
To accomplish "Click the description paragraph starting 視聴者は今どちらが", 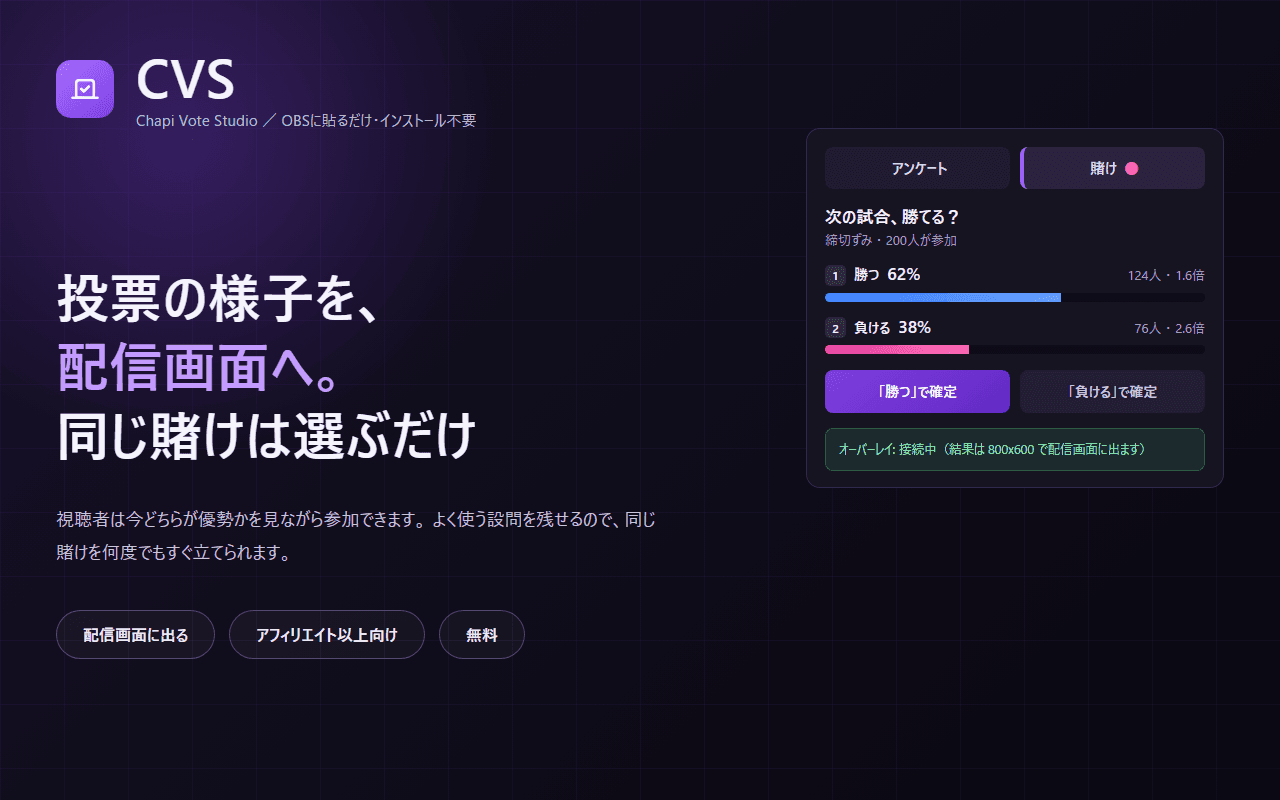I will click(x=356, y=536).
